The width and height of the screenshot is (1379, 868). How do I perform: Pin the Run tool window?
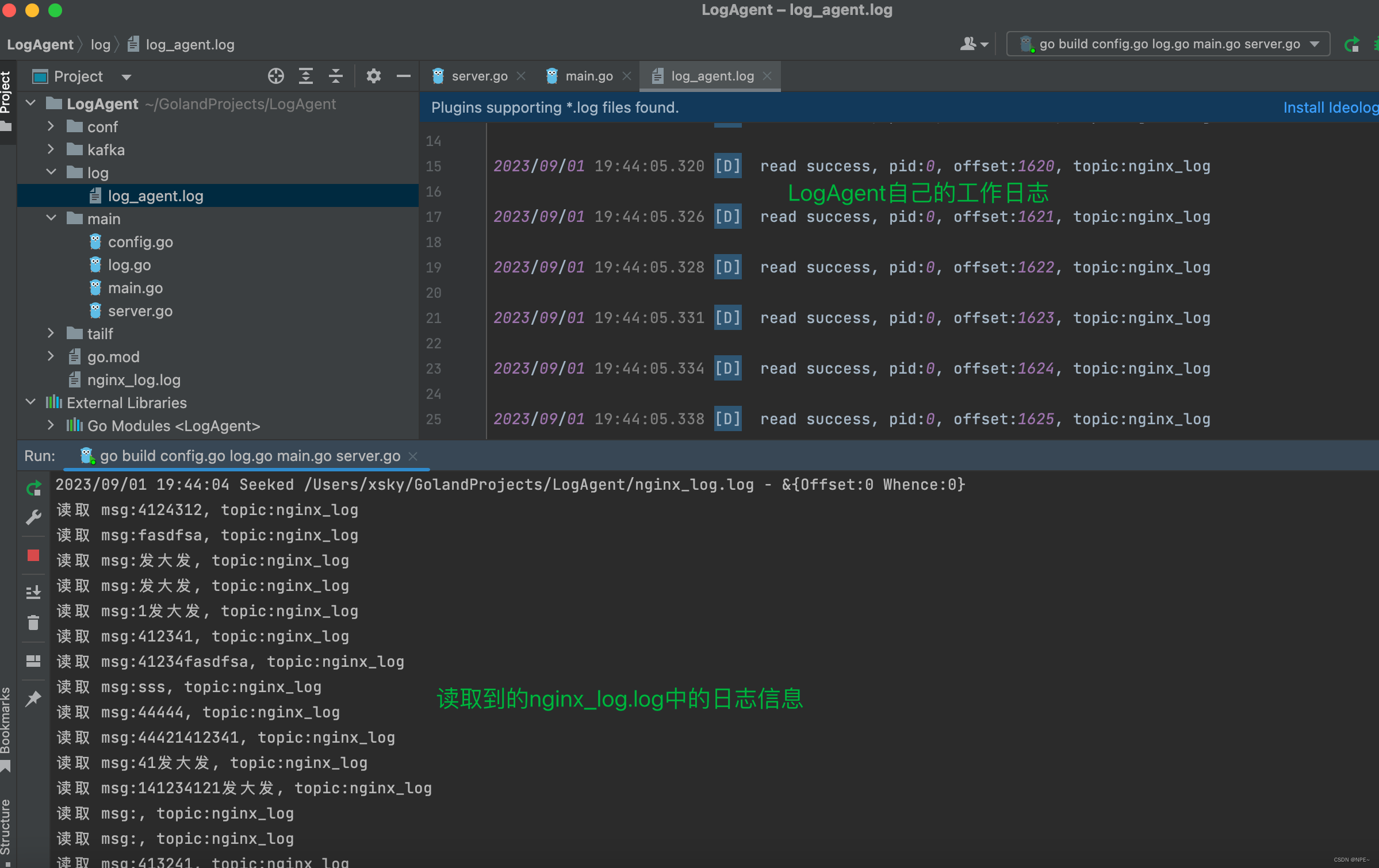[x=33, y=698]
